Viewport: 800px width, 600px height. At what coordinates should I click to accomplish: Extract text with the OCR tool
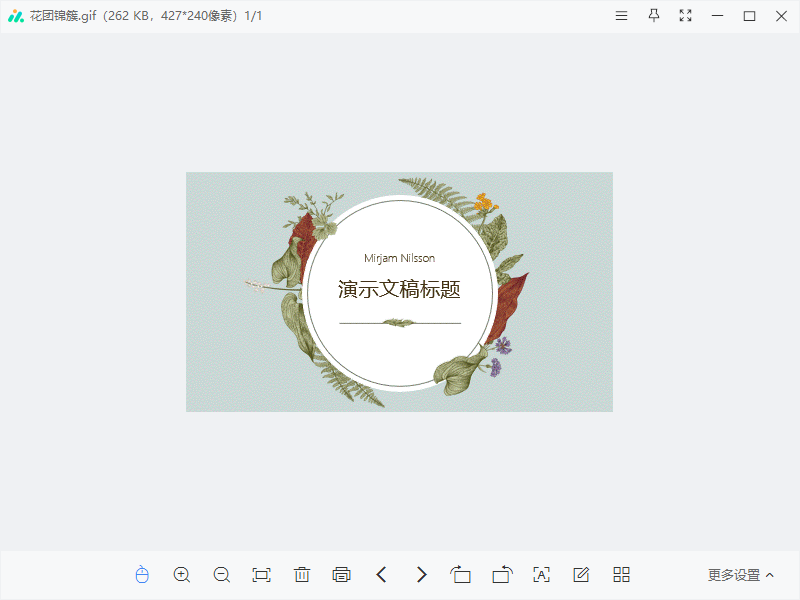[x=541, y=575]
